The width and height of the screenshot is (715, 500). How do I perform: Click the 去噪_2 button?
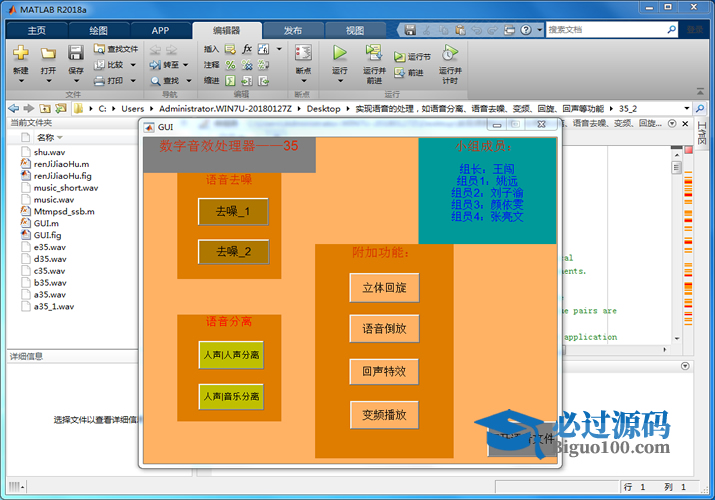pyautogui.click(x=233, y=252)
